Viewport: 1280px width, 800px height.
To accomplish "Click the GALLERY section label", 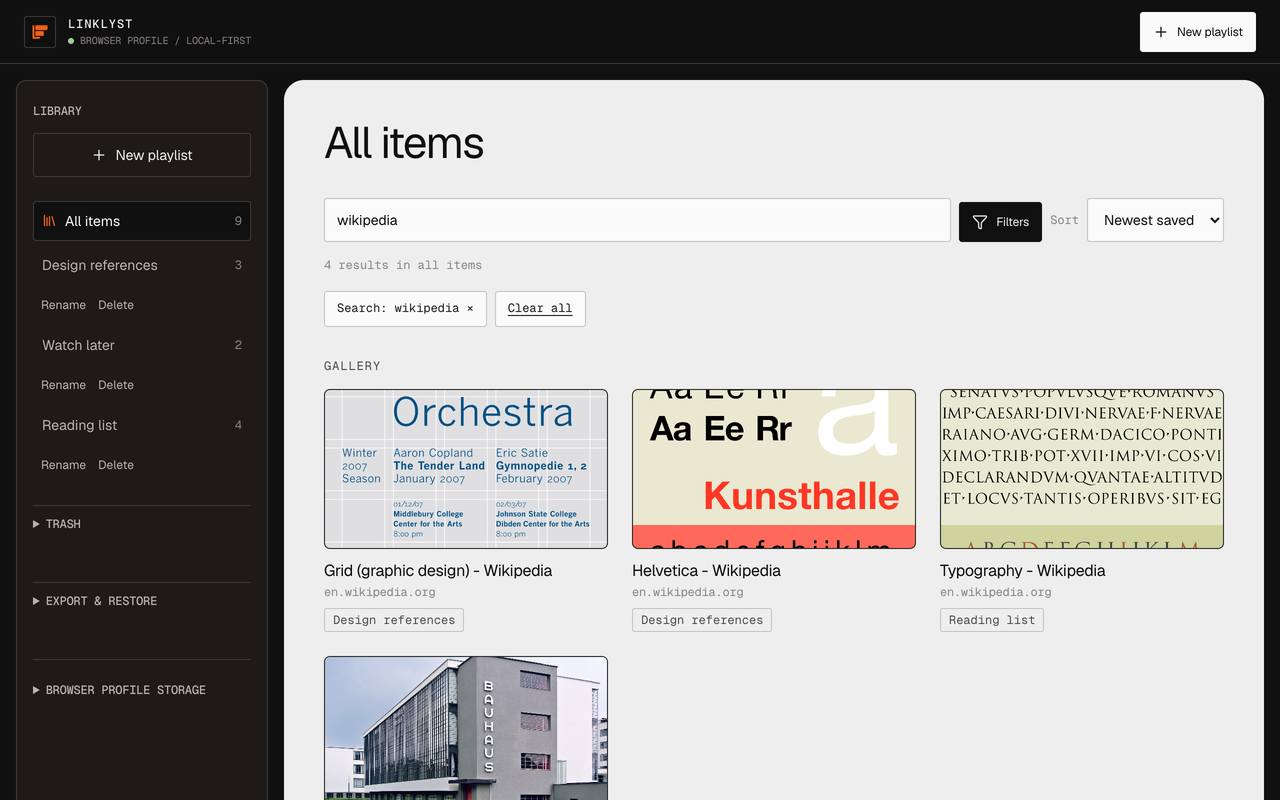I will 352,366.
